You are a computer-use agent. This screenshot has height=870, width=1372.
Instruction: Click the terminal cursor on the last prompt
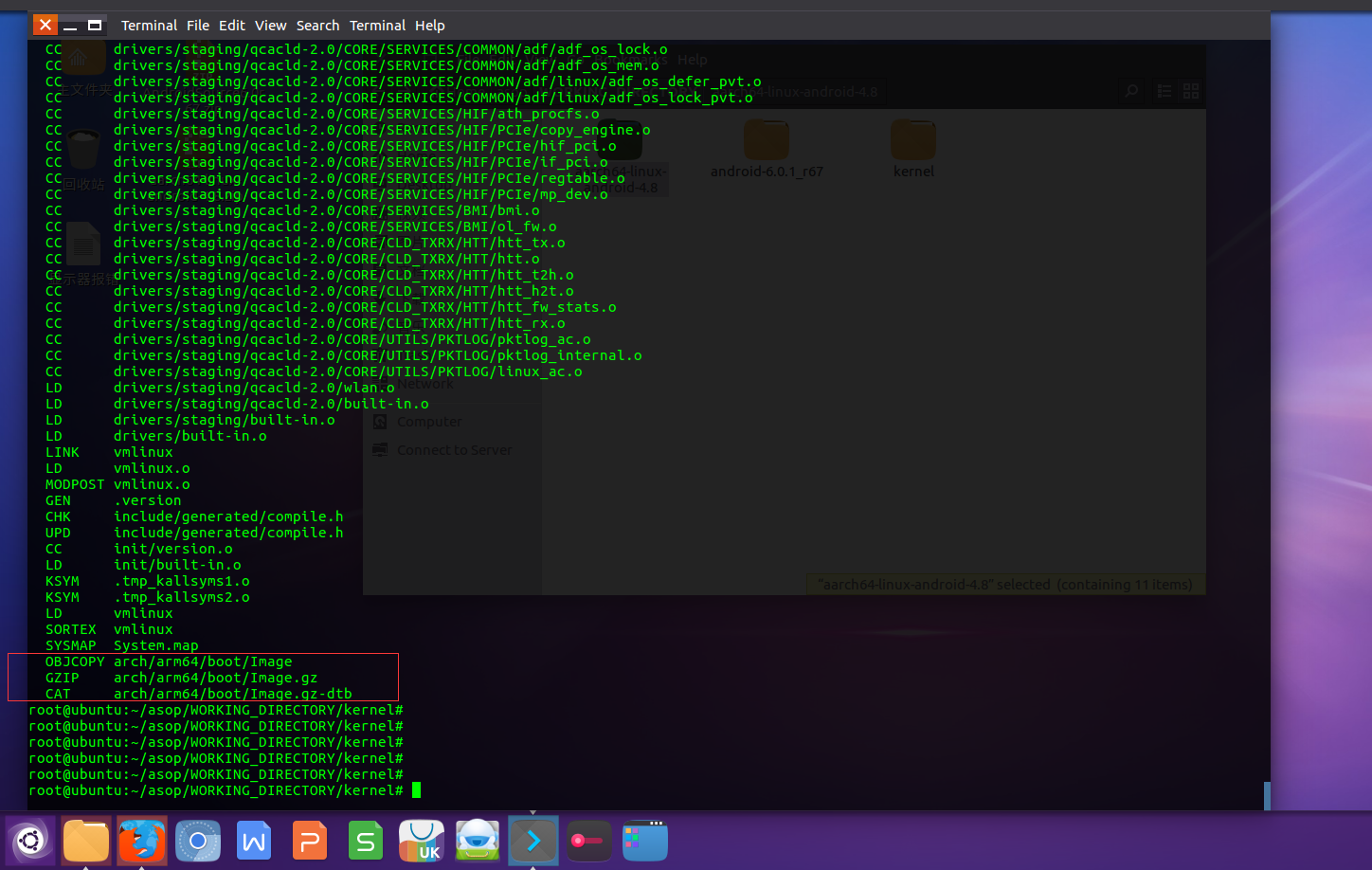[x=416, y=790]
